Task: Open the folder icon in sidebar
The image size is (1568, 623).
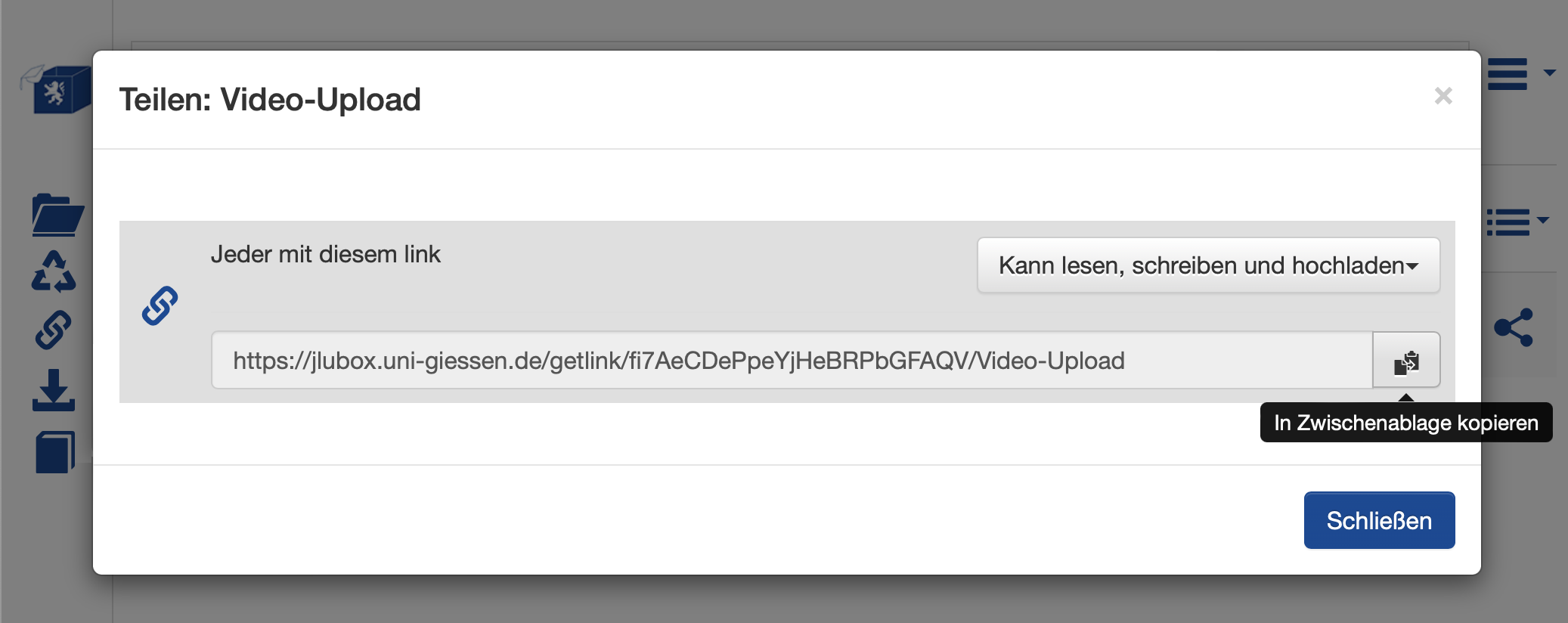Action: (x=57, y=215)
